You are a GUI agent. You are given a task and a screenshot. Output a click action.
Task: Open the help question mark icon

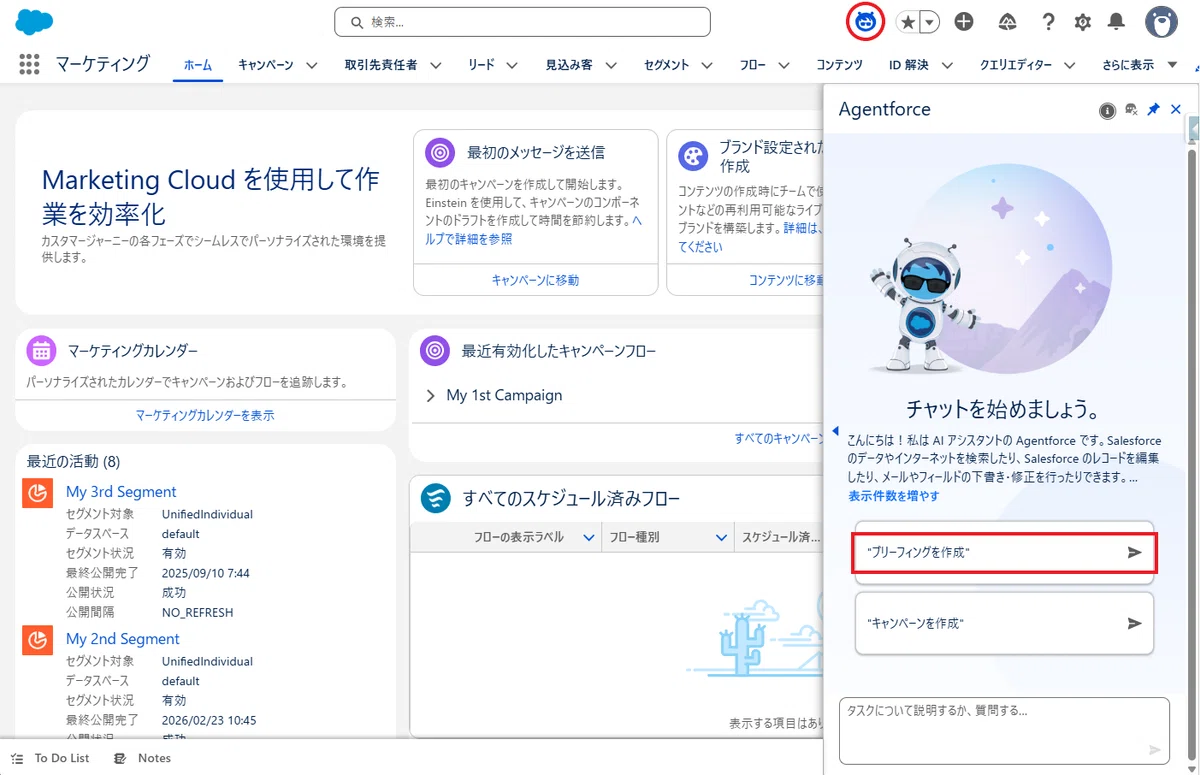click(x=1048, y=22)
